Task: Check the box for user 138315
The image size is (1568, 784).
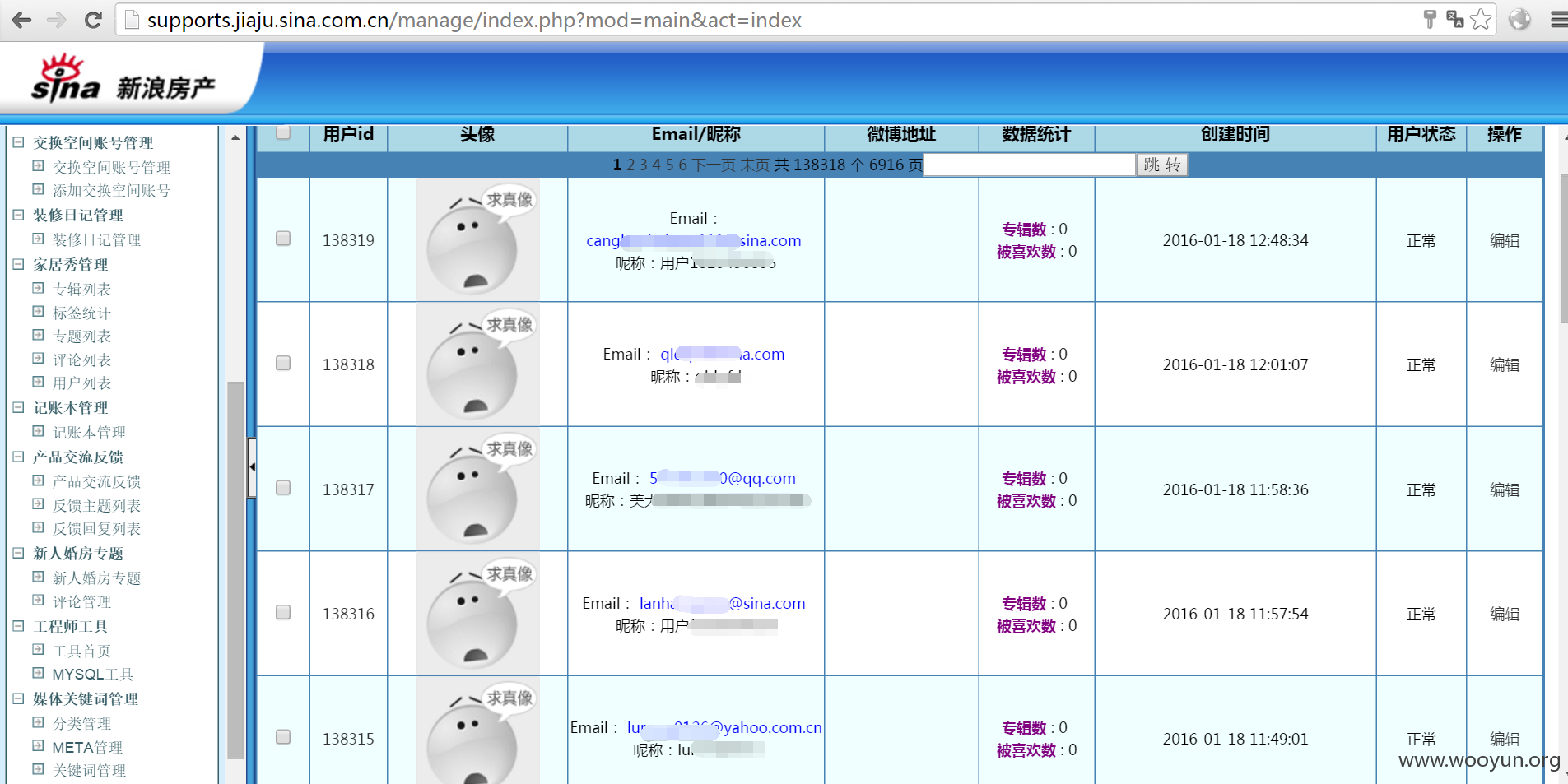Action: pos(283,737)
